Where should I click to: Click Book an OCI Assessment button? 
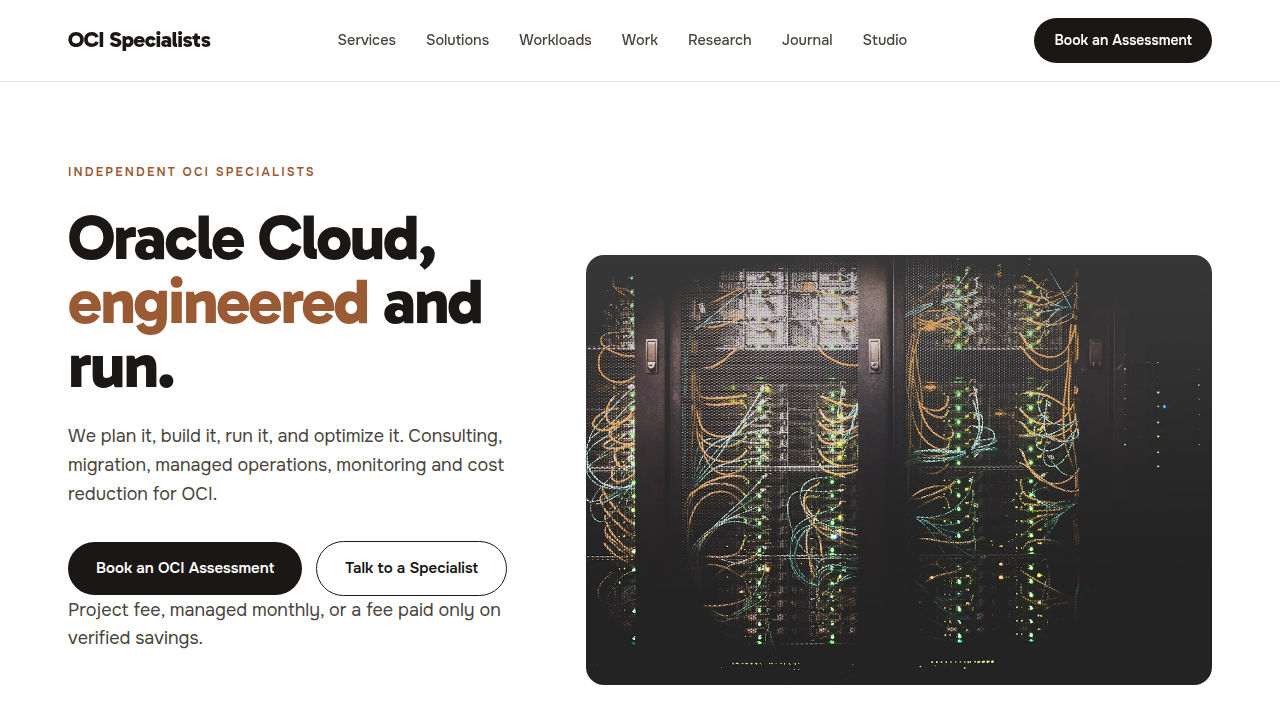(185, 568)
